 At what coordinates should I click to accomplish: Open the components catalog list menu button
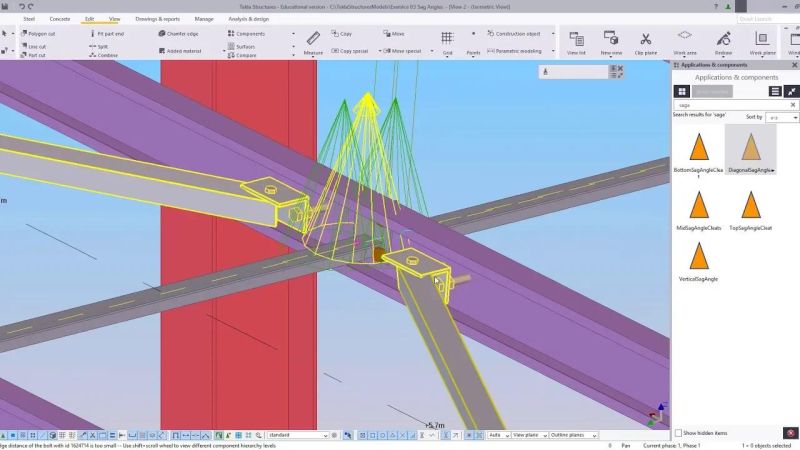pos(775,91)
